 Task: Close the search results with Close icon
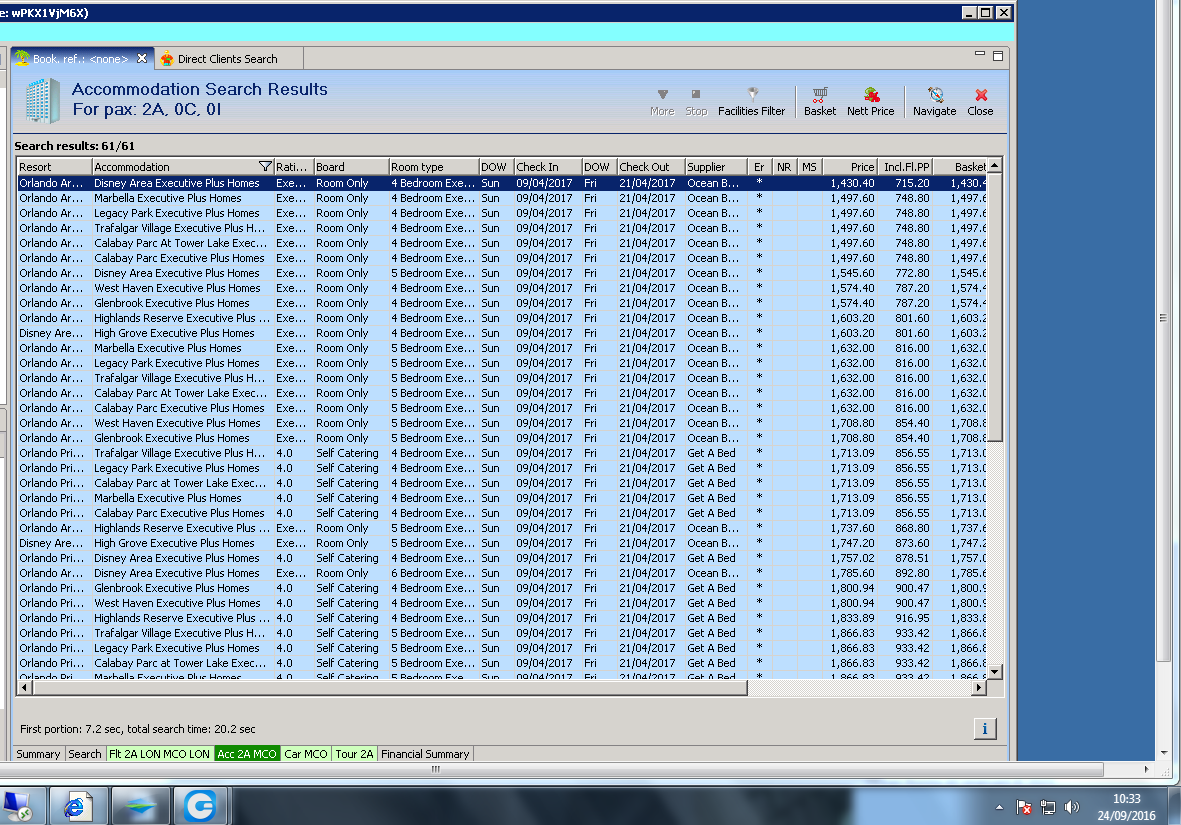pyautogui.click(x=980, y=102)
